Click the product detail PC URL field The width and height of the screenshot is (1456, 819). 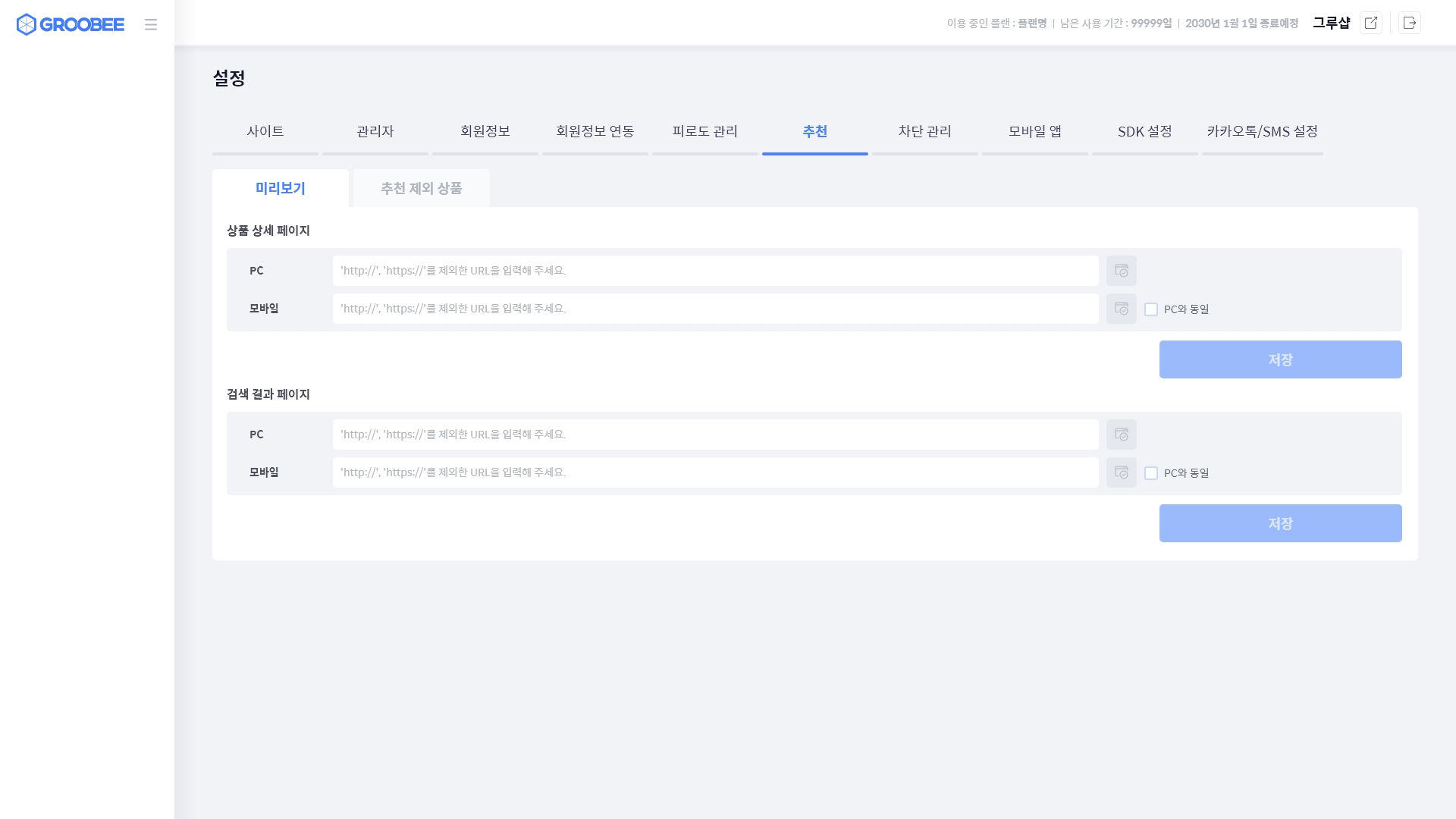[715, 271]
